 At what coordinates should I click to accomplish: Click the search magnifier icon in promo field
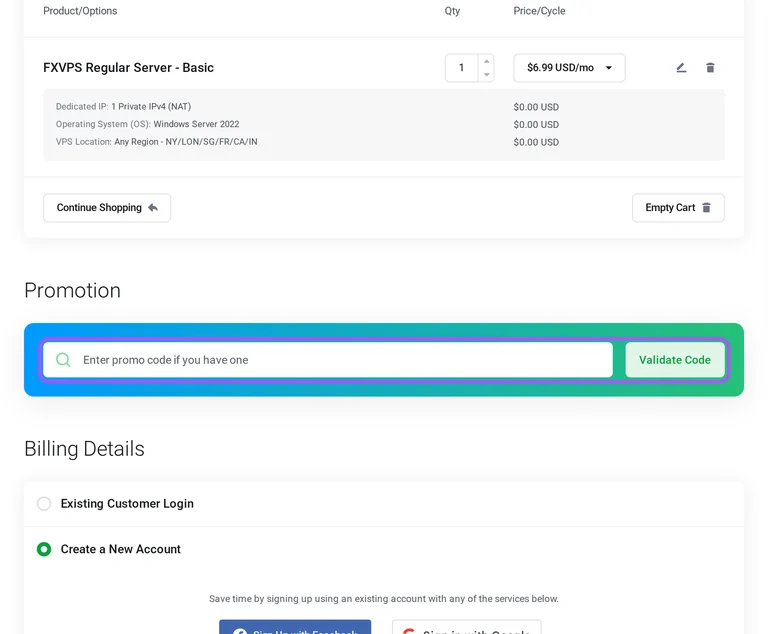63,360
